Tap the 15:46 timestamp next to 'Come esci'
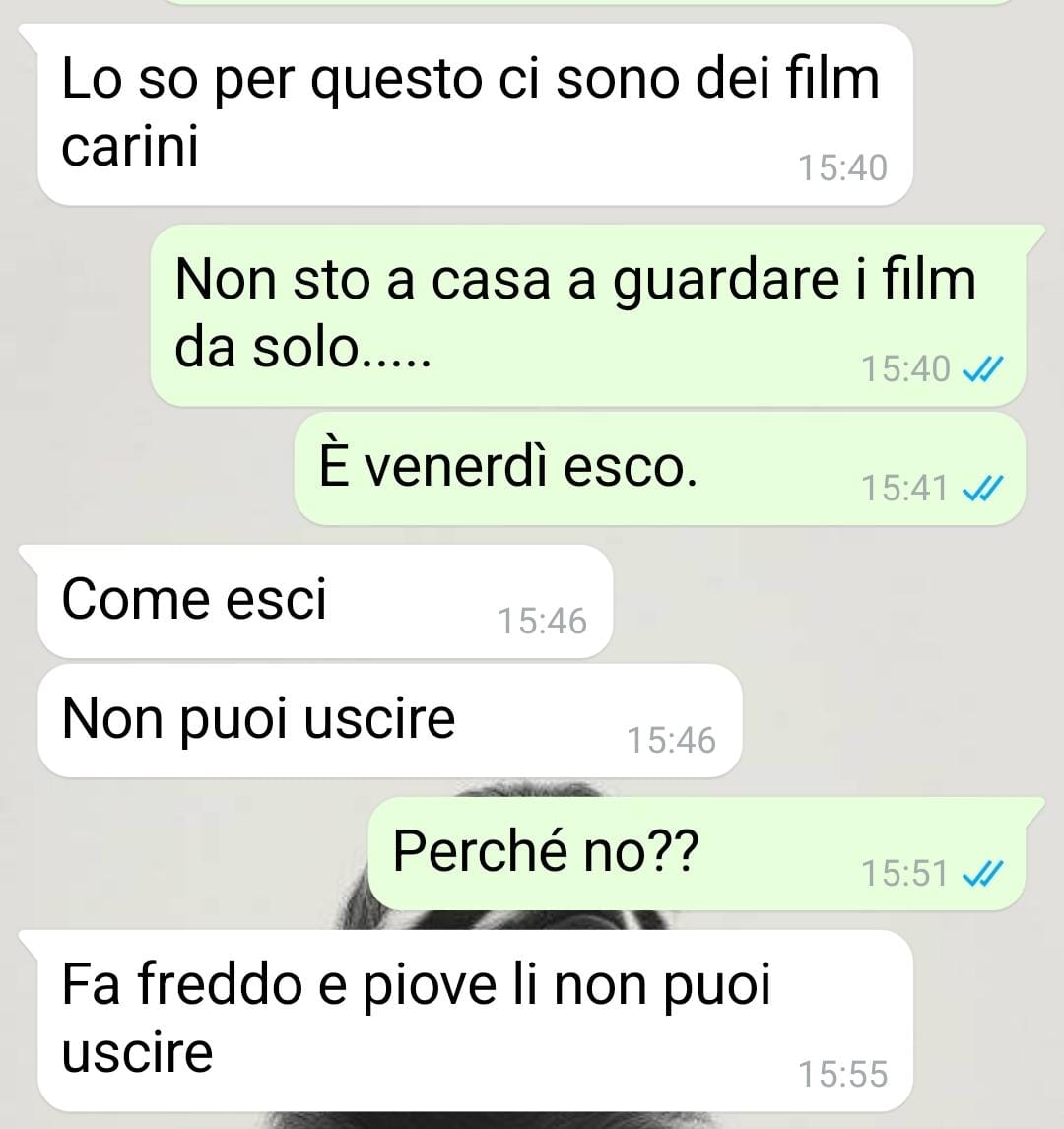Screen dimensions: 1064x1129 tap(542, 622)
